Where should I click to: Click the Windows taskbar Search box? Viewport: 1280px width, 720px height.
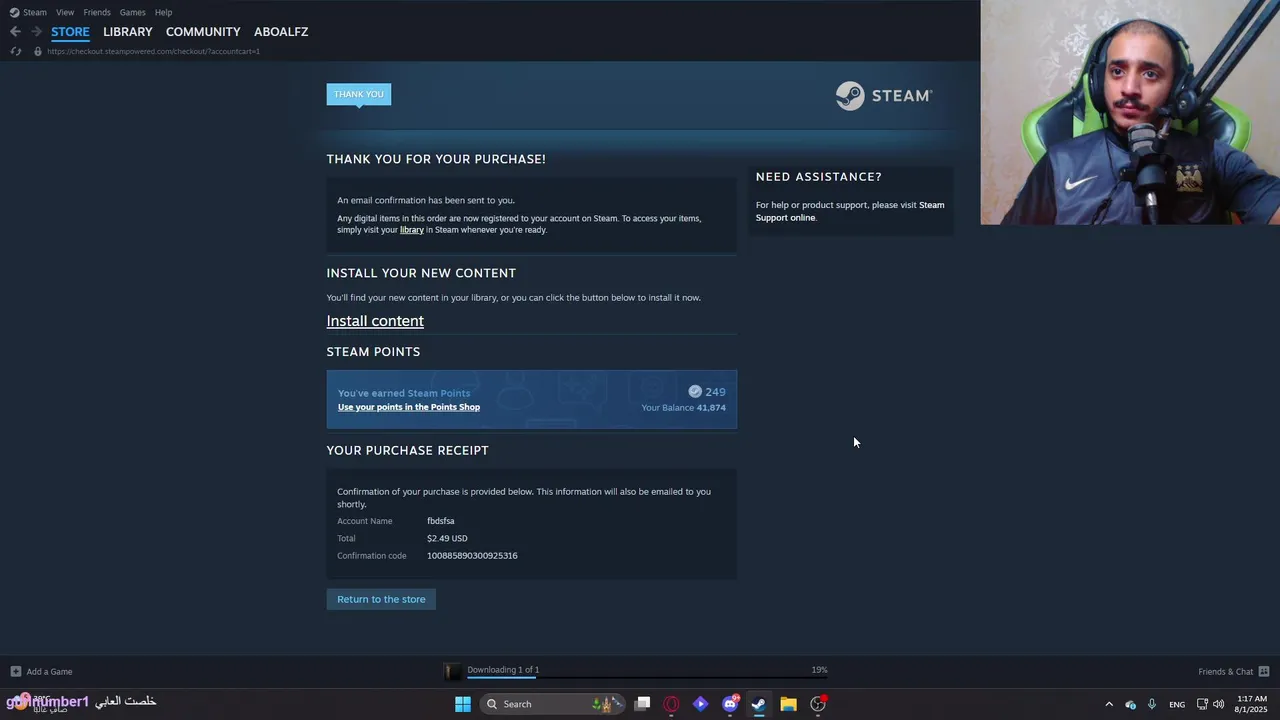[x=552, y=704]
